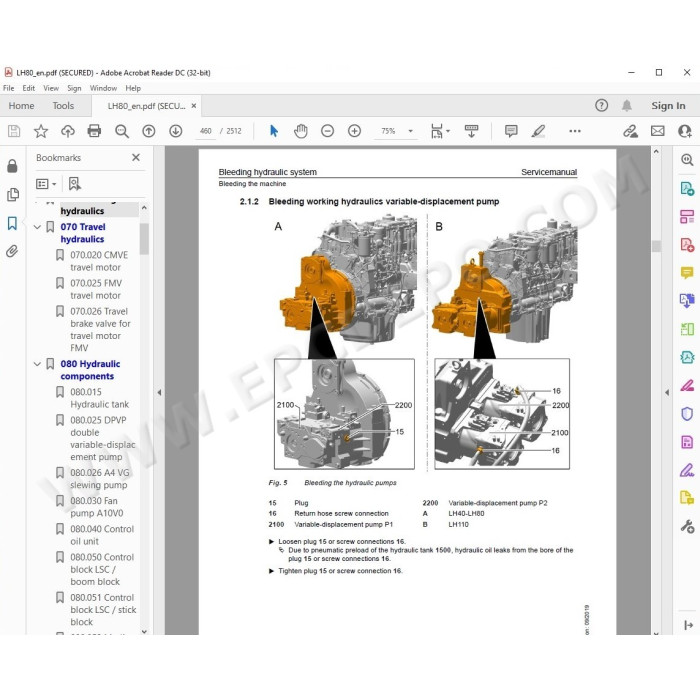Open the Window menu

(103, 88)
